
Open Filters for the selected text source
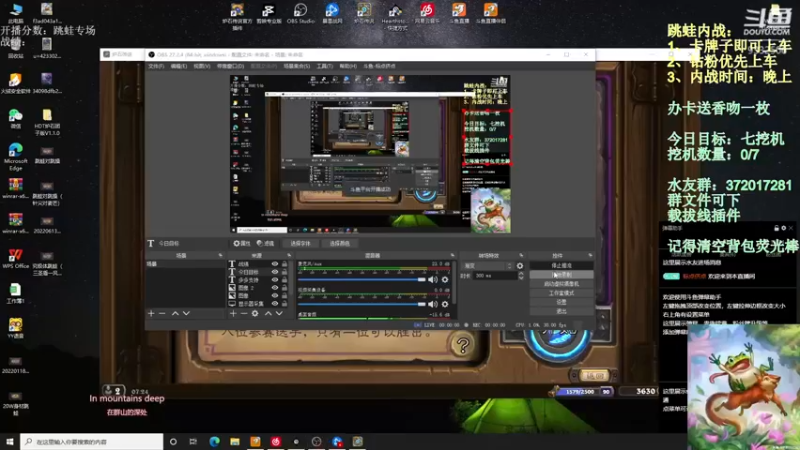[265, 243]
